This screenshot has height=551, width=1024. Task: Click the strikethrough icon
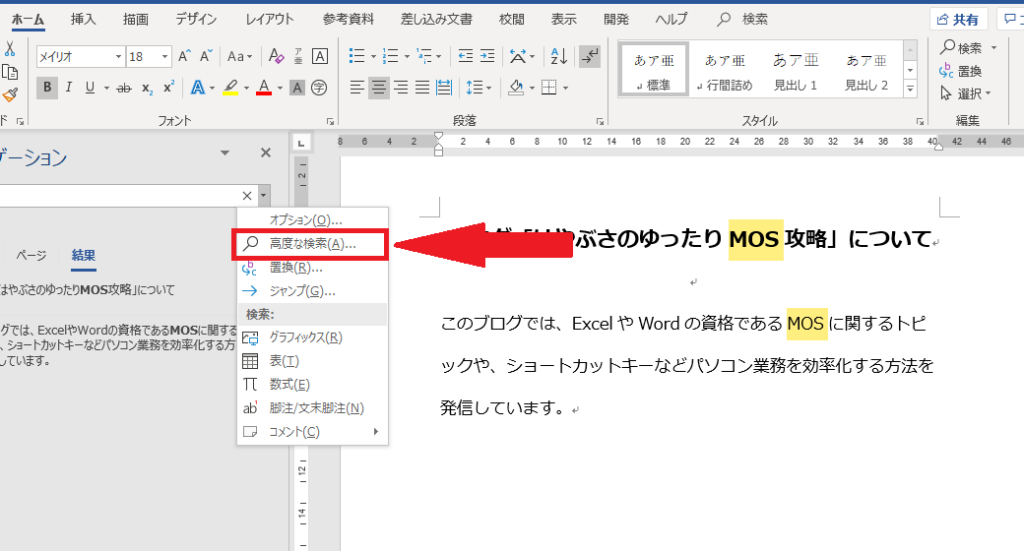(x=123, y=87)
